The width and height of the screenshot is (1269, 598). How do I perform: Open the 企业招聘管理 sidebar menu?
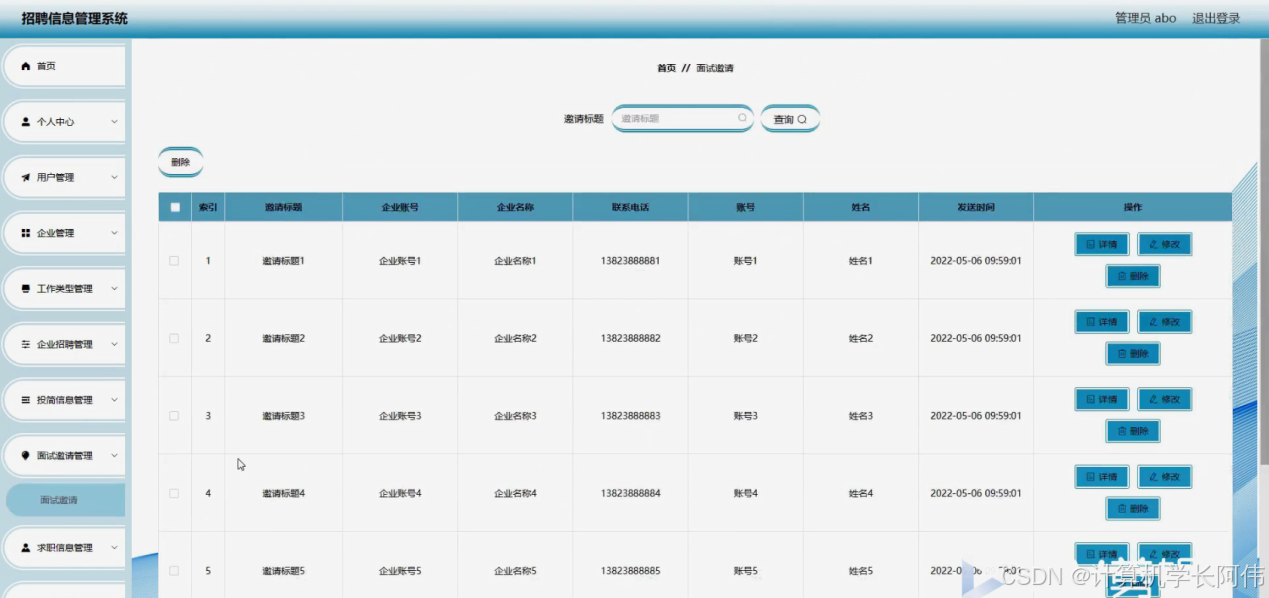64,344
